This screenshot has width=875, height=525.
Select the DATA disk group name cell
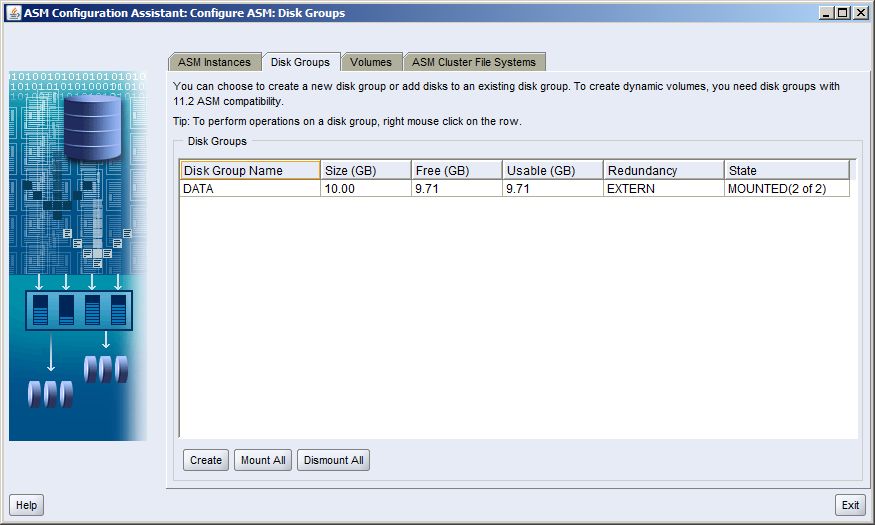click(250, 189)
